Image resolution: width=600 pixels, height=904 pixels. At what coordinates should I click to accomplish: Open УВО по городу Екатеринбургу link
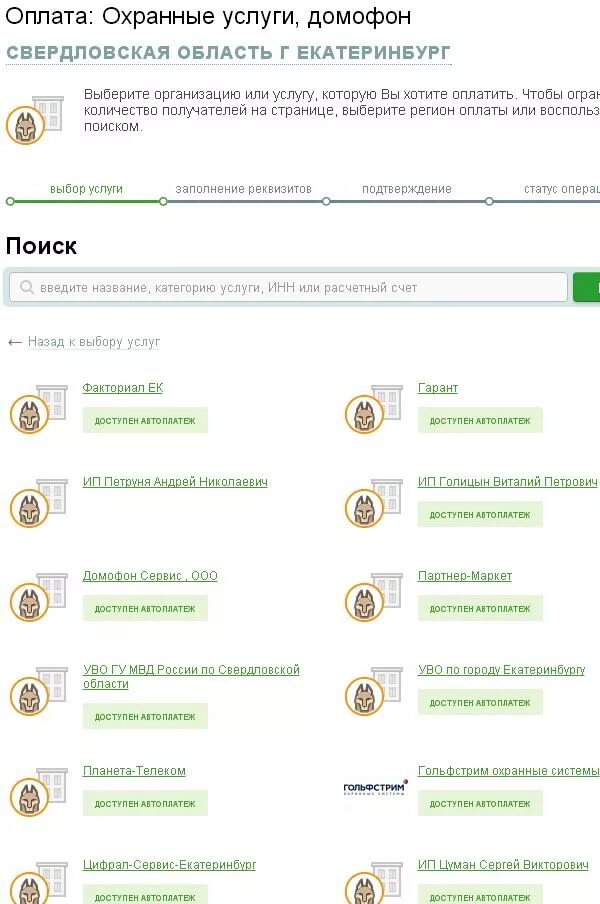(501, 669)
